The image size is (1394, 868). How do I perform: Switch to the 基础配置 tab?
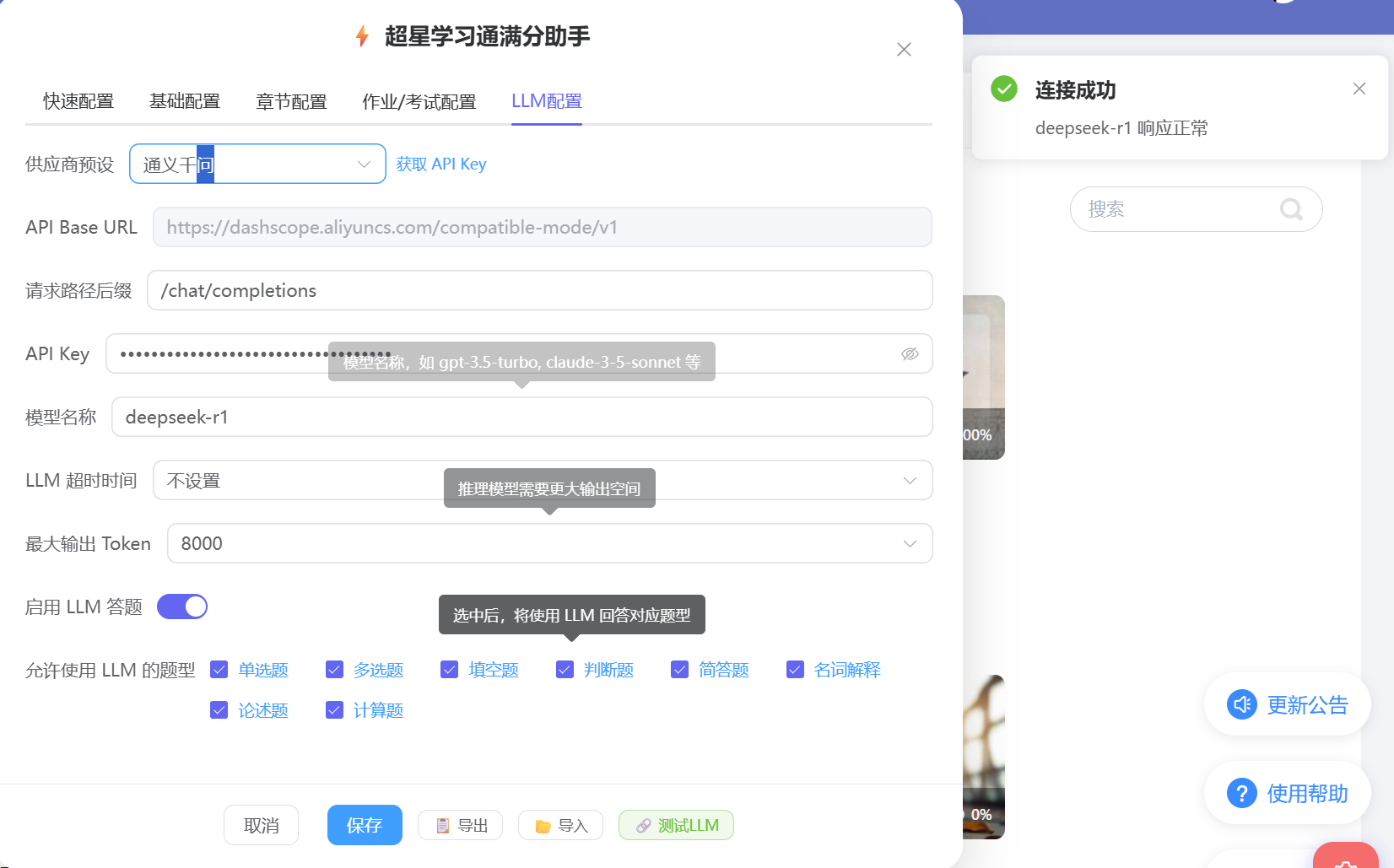[x=185, y=101]
